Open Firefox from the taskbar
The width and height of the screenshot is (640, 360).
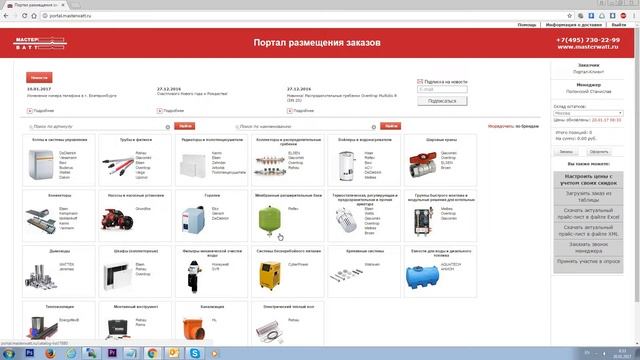tap(50, 353)
